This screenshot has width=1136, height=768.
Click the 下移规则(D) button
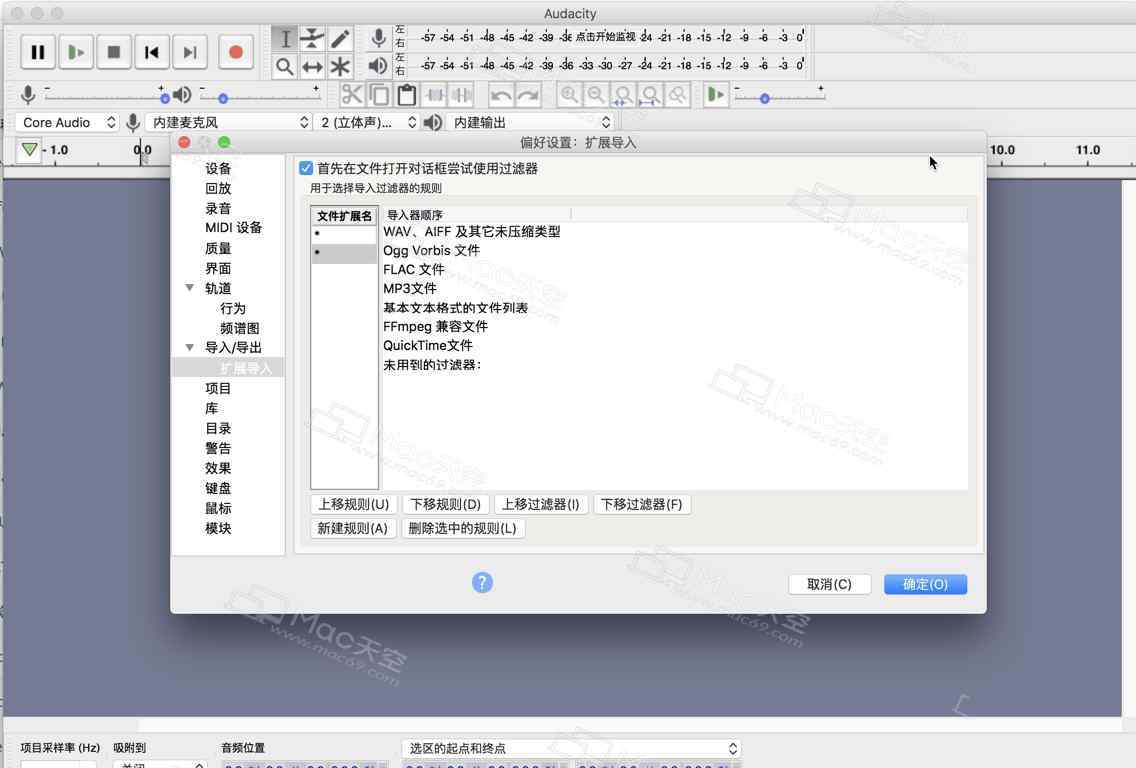coord(446,504)
